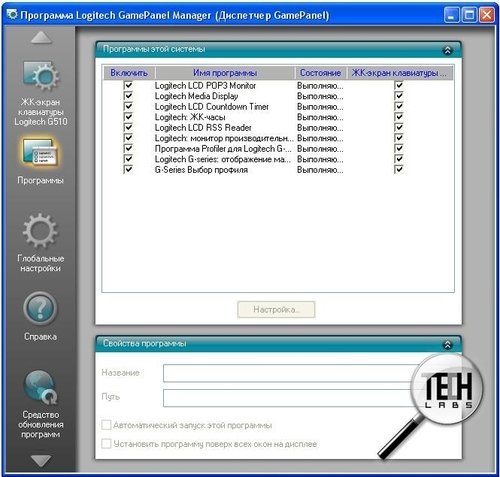Collapse Программы этой системы panel
The height and width of the screenshot is (477, 500).
point(447,50)
